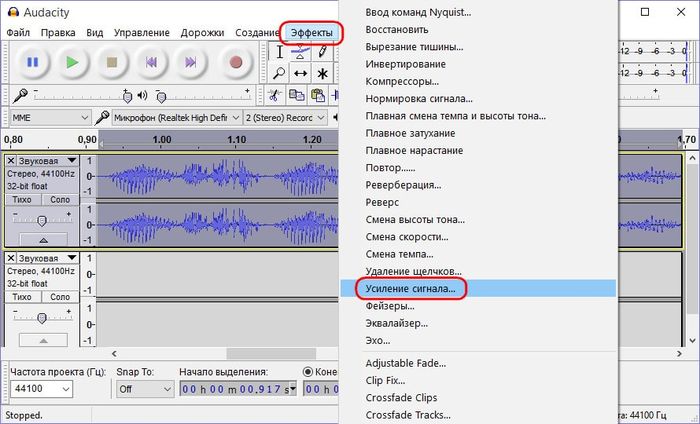700x424 pixels.
Task: Open the Дорожки menu
Action: 202,33
